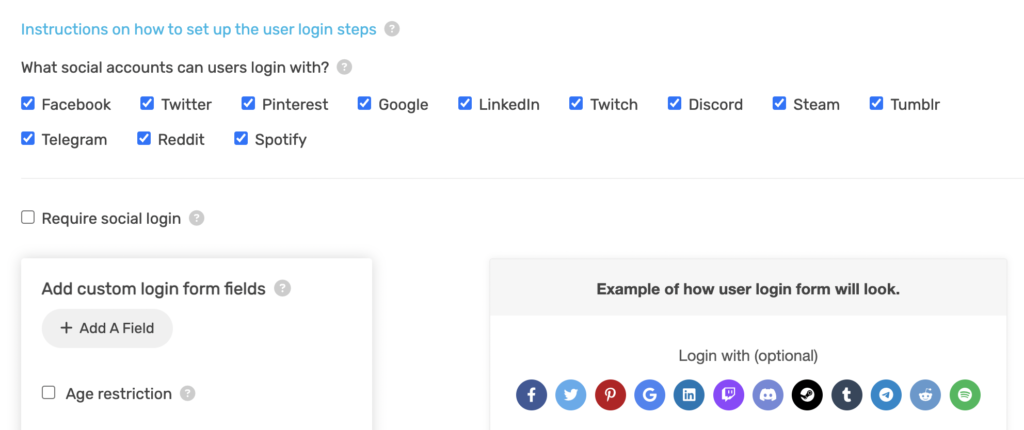
Task: Uncheck the Pinterest checkbox
Action: click(248, 103)
